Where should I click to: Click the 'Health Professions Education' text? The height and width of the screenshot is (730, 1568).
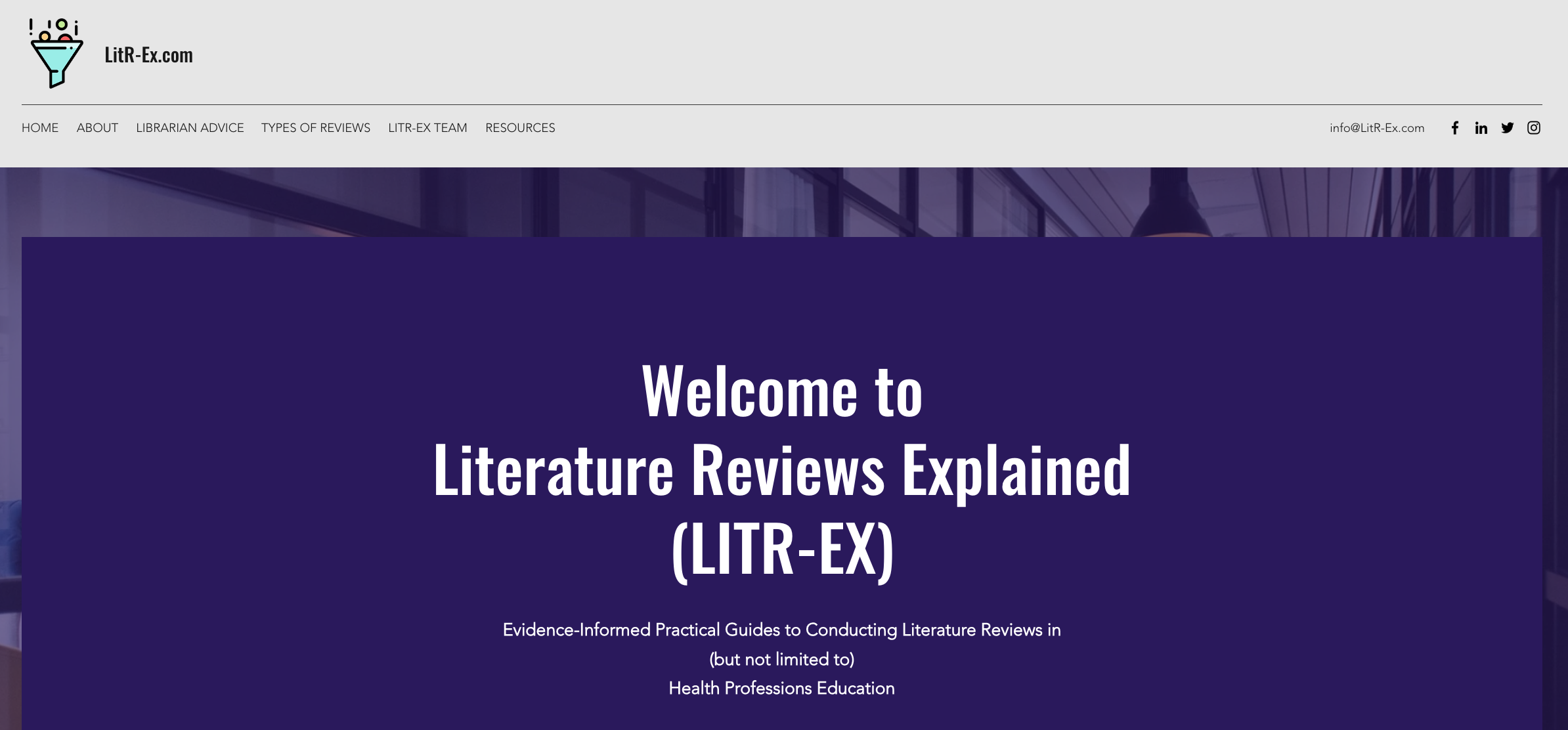click(x=781, y=688)
